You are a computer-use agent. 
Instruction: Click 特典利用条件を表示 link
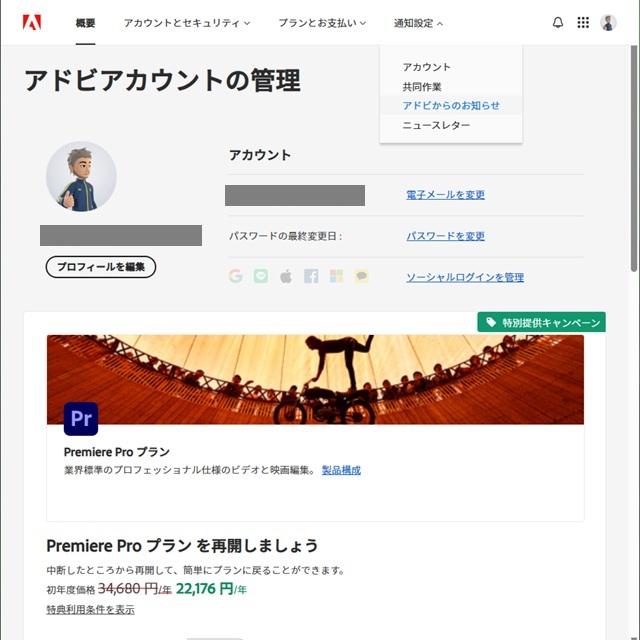click(90, 610)
